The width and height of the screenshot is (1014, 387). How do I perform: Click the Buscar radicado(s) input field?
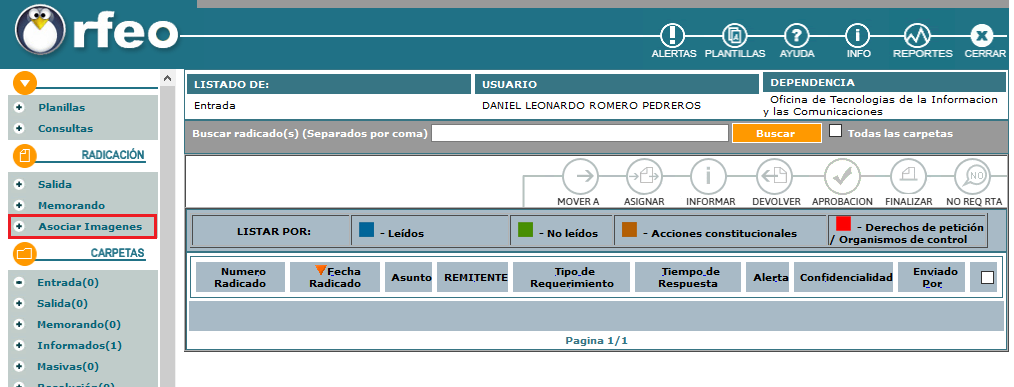580,133
